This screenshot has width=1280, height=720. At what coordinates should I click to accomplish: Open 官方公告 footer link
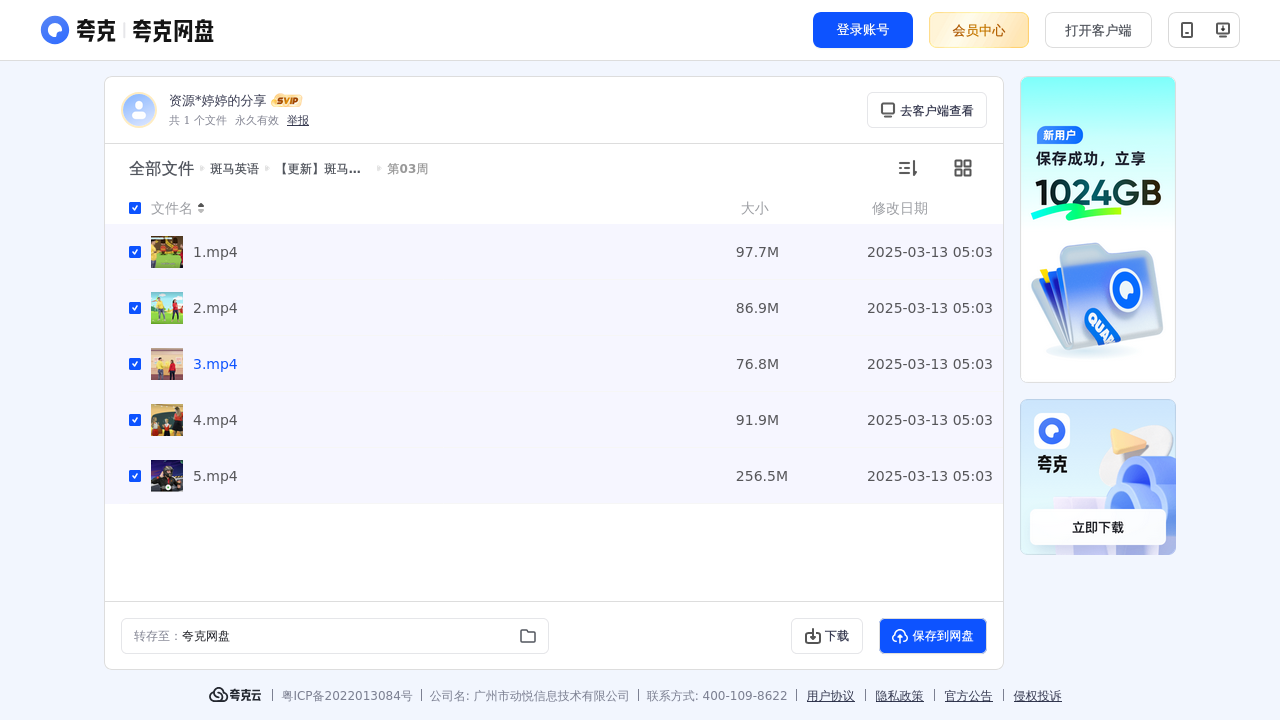(969, 696)
